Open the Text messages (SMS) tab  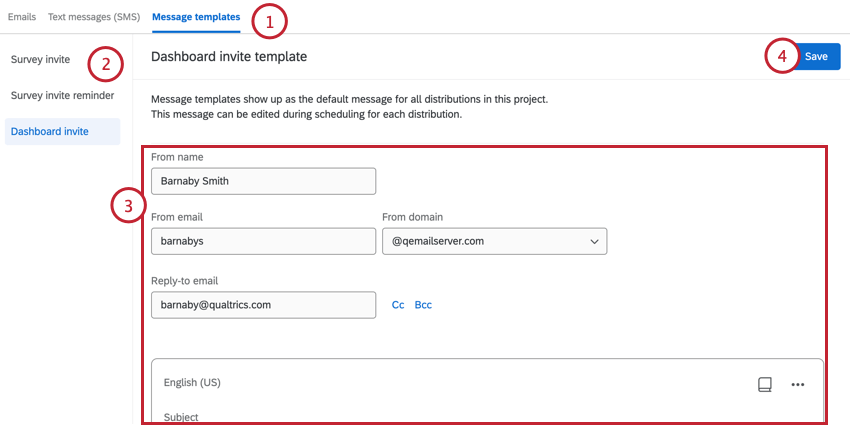tap(94, 18)
